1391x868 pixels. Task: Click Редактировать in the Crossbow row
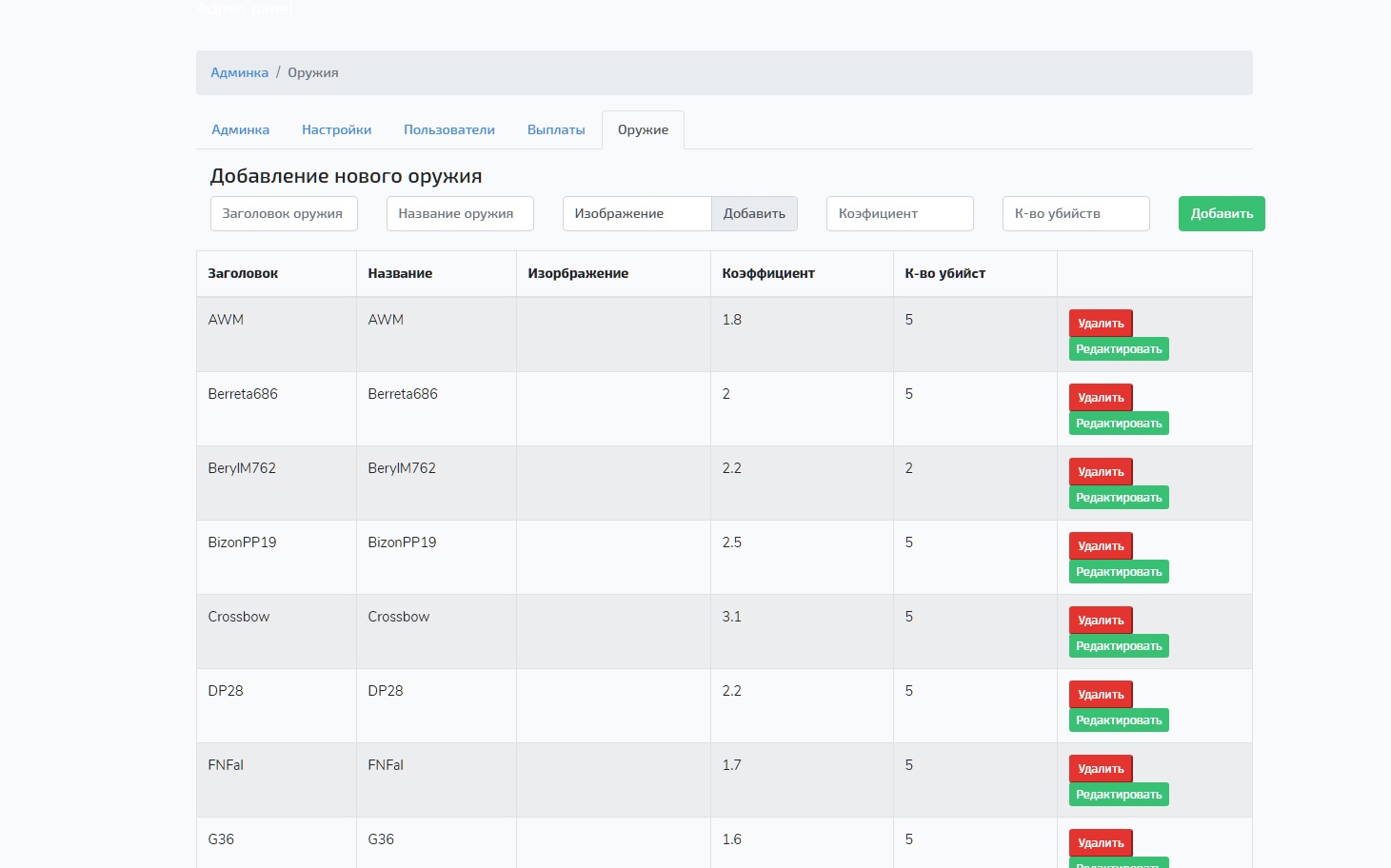(1119, 646)
